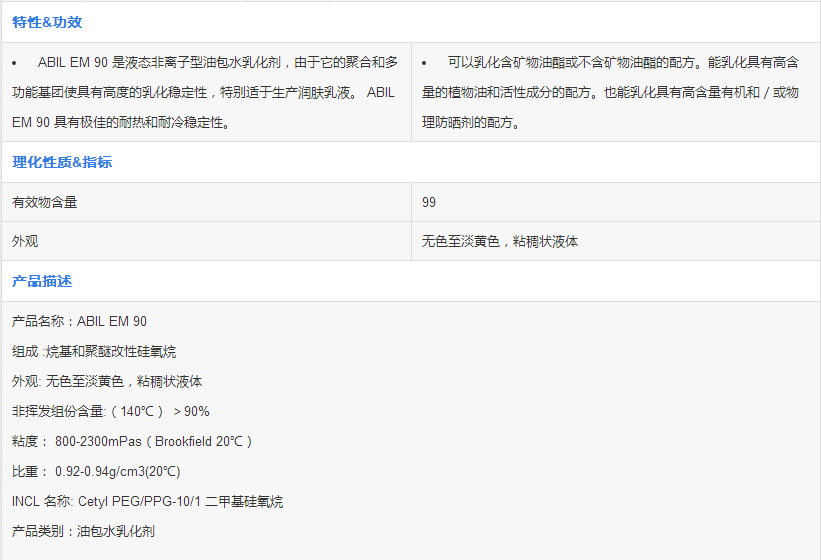Viewport: 821px width, 560px height.
Task: Click the 有效物含量 table cell
Action: coord(45,202)
